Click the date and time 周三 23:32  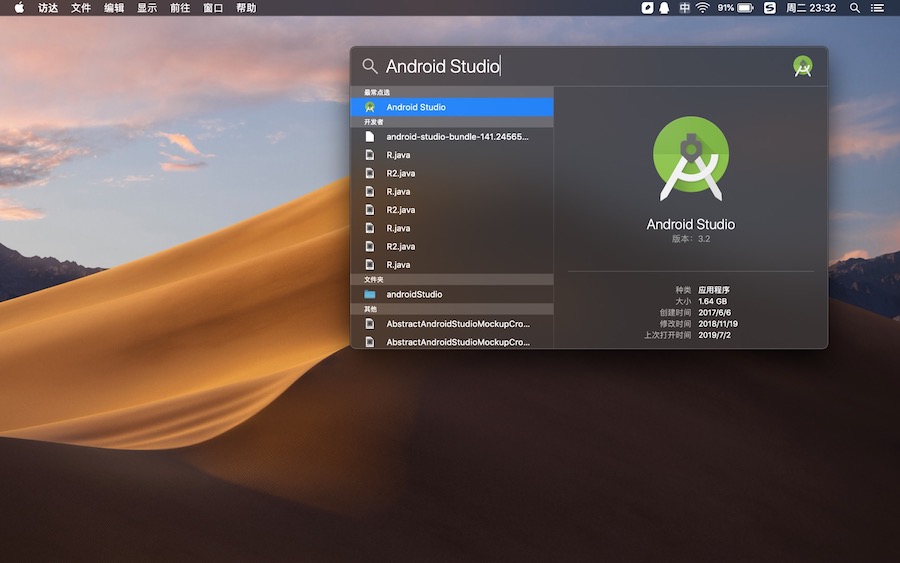pos(811,7)
